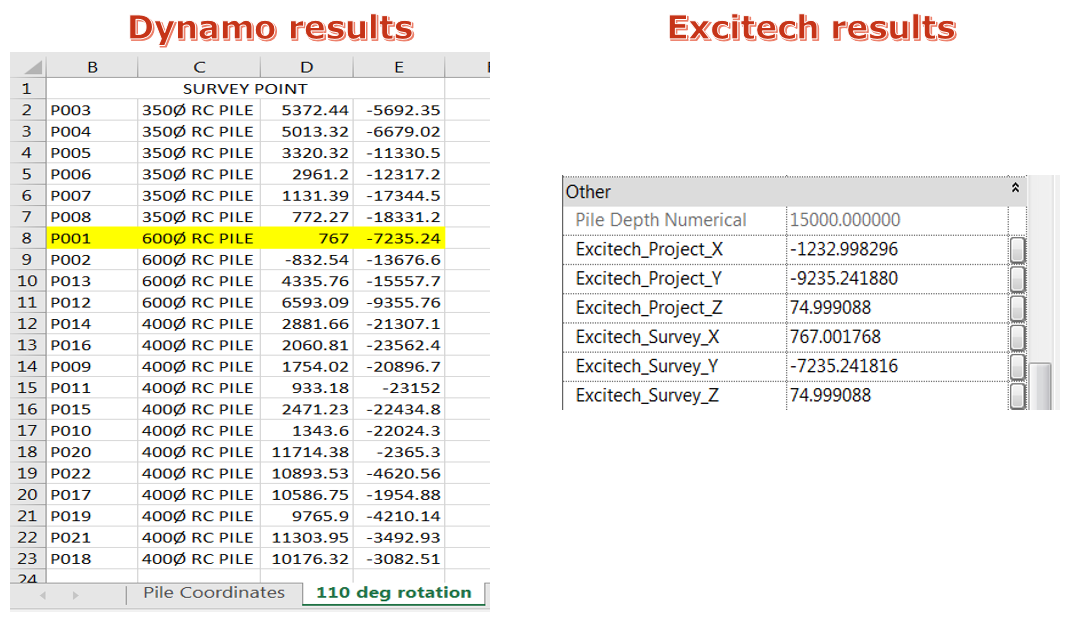Select the 110 deg rotation sheet tab

pyautogui.click(x=393, y=593)
